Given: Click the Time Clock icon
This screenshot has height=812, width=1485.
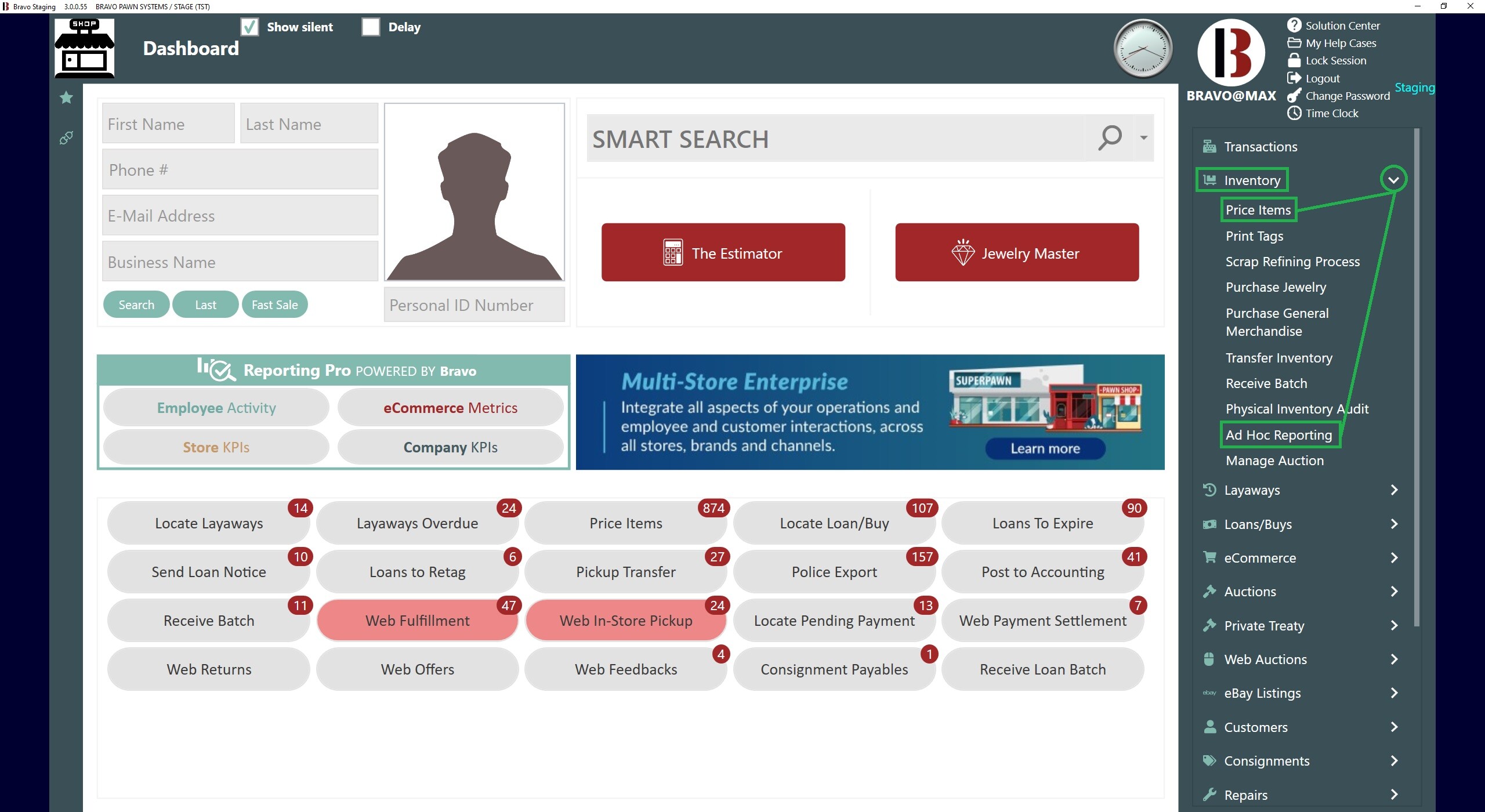Looking at the screenshot, I should [x=1294, y=113].
